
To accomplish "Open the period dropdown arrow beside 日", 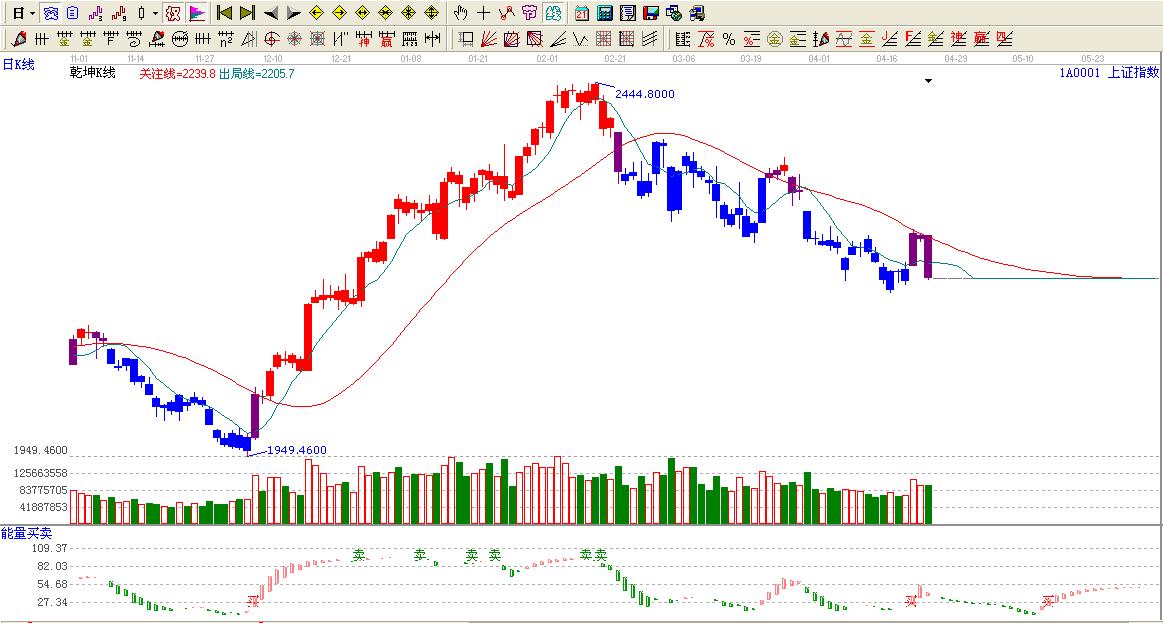I will 32,13.
